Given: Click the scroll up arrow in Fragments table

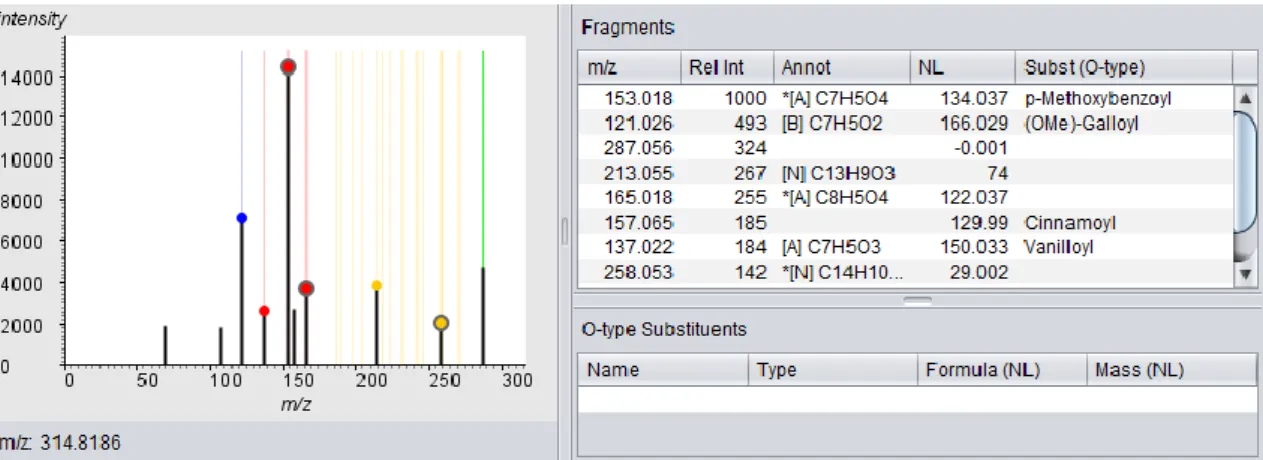Looking at the screenshot, I should (x=1245, y=98).
